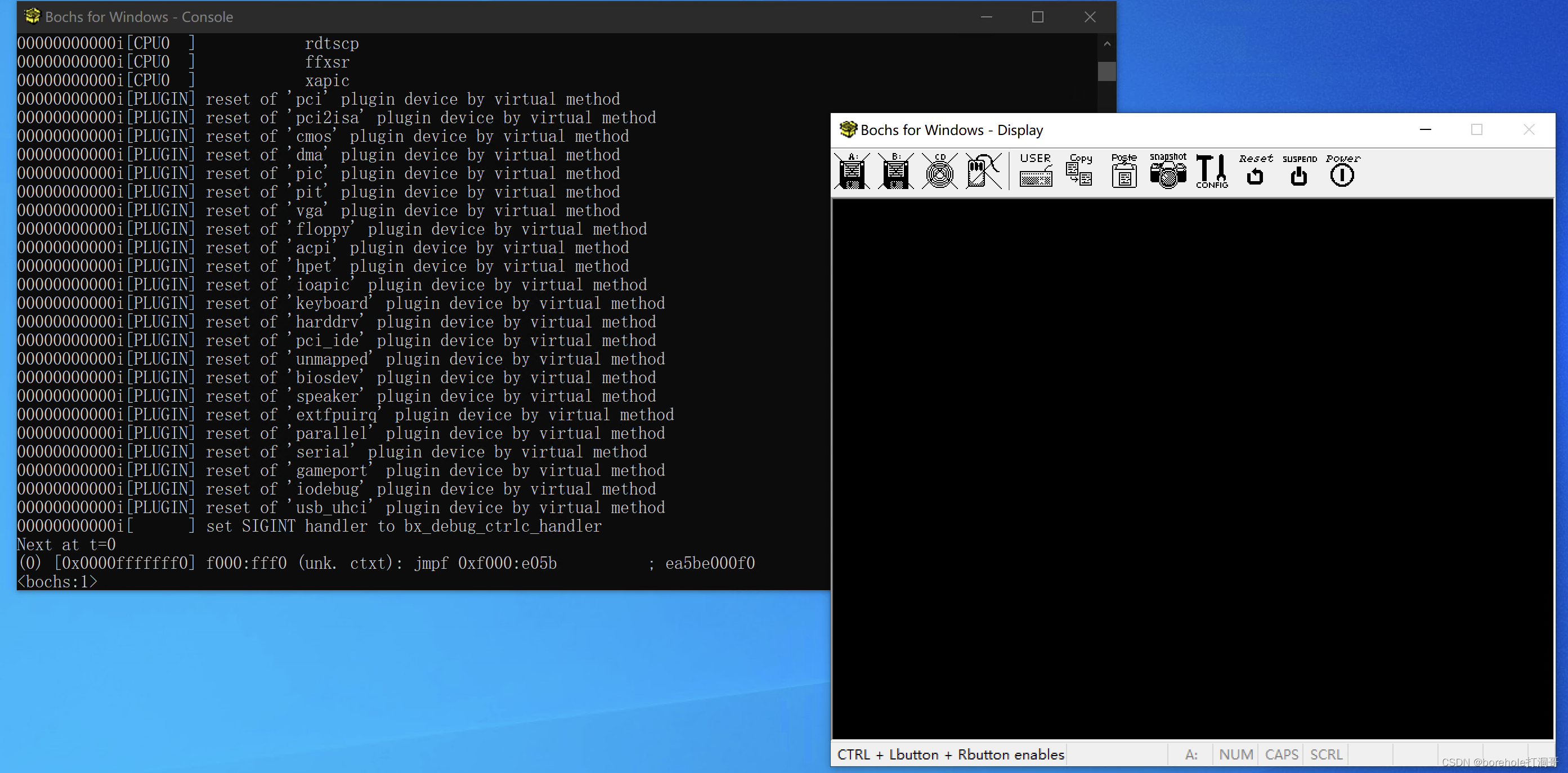The width and height of the screenshot is (1568, 773).
Task: Open the Bochs Console title bar icon menu
Action: click(x=32, y=16)
